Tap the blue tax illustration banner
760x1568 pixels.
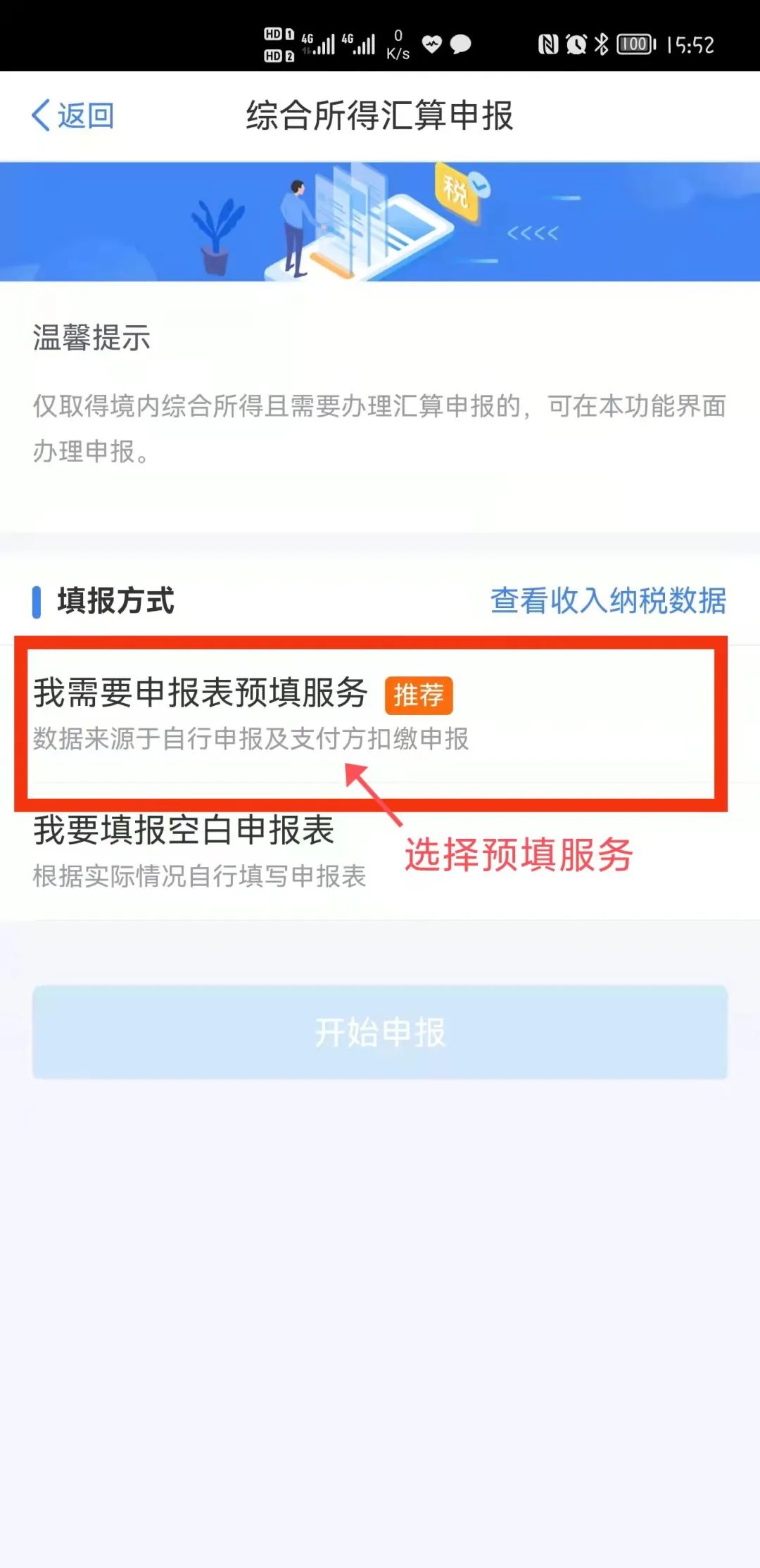click(380, 222)
